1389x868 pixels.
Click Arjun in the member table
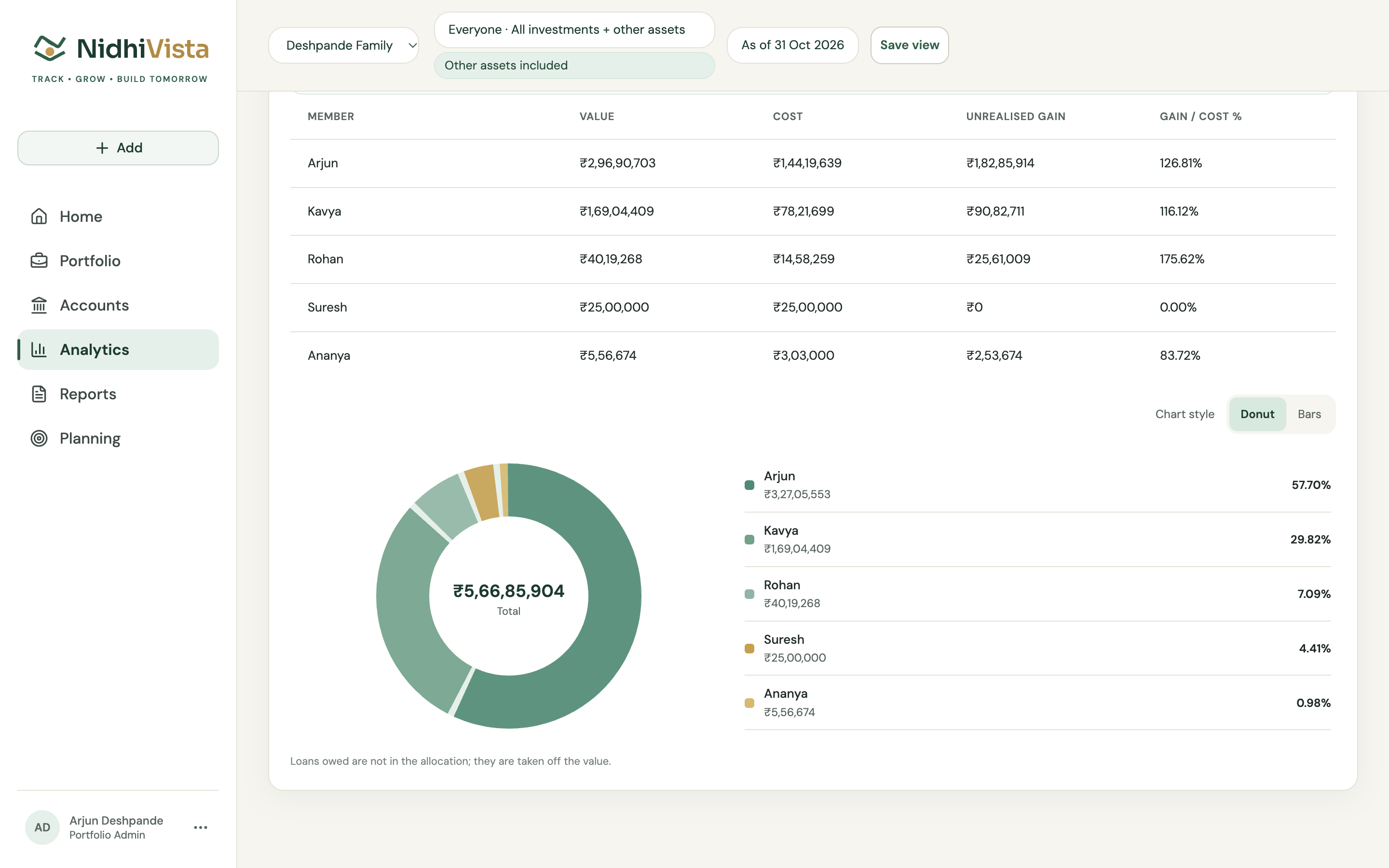[x=323, y=163]
